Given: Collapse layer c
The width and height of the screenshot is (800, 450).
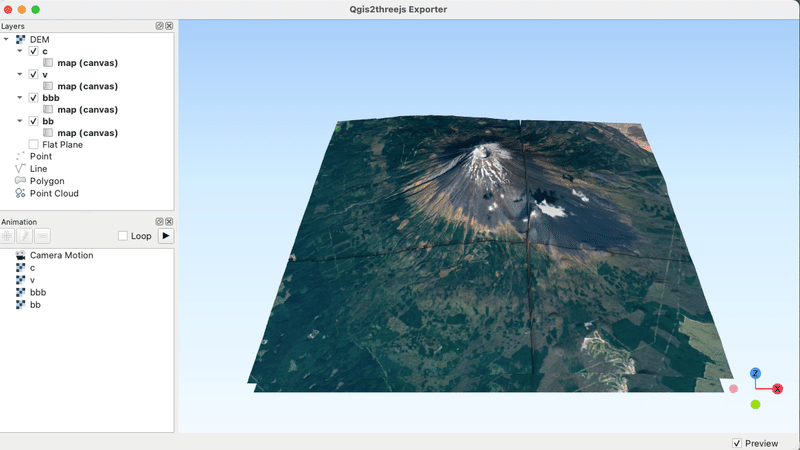Looking at the screenshot, I should tap(20, 51).
